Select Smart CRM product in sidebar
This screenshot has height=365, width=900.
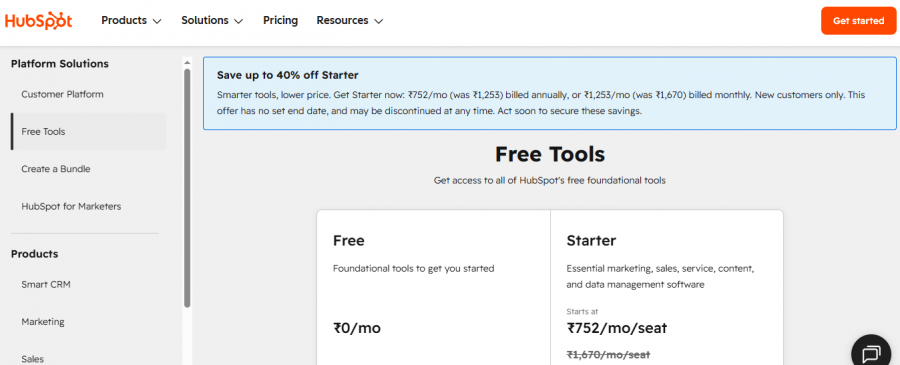(x=46, y=284)
